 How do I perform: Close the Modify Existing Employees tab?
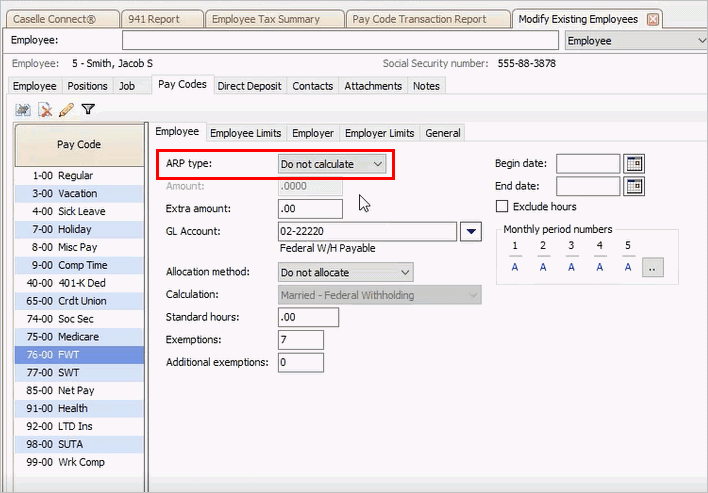[653, 19]
